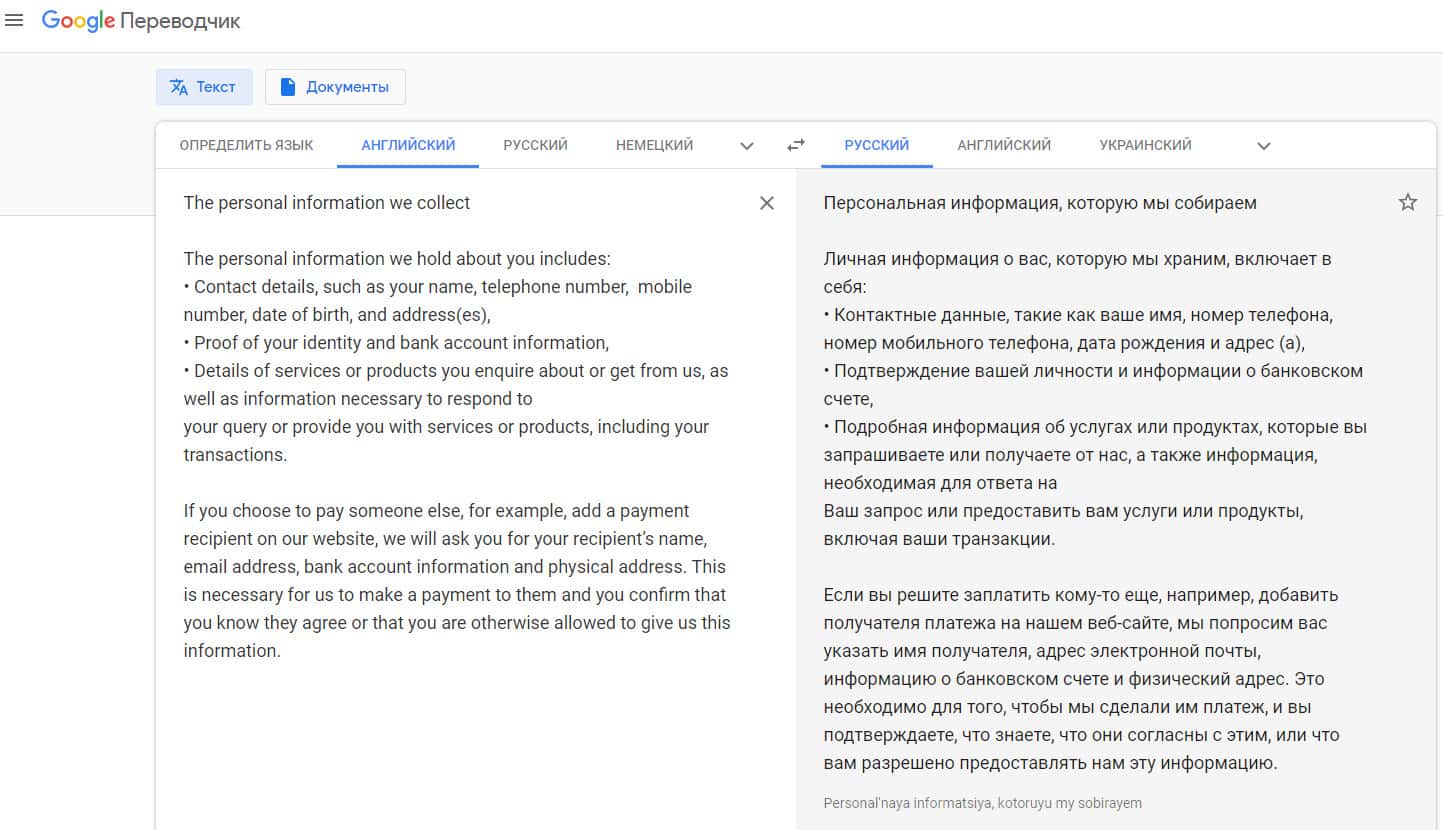Click the document icon in Документы button
Image resolution: width=1443 pixels, height=830 pixels.
288,87
